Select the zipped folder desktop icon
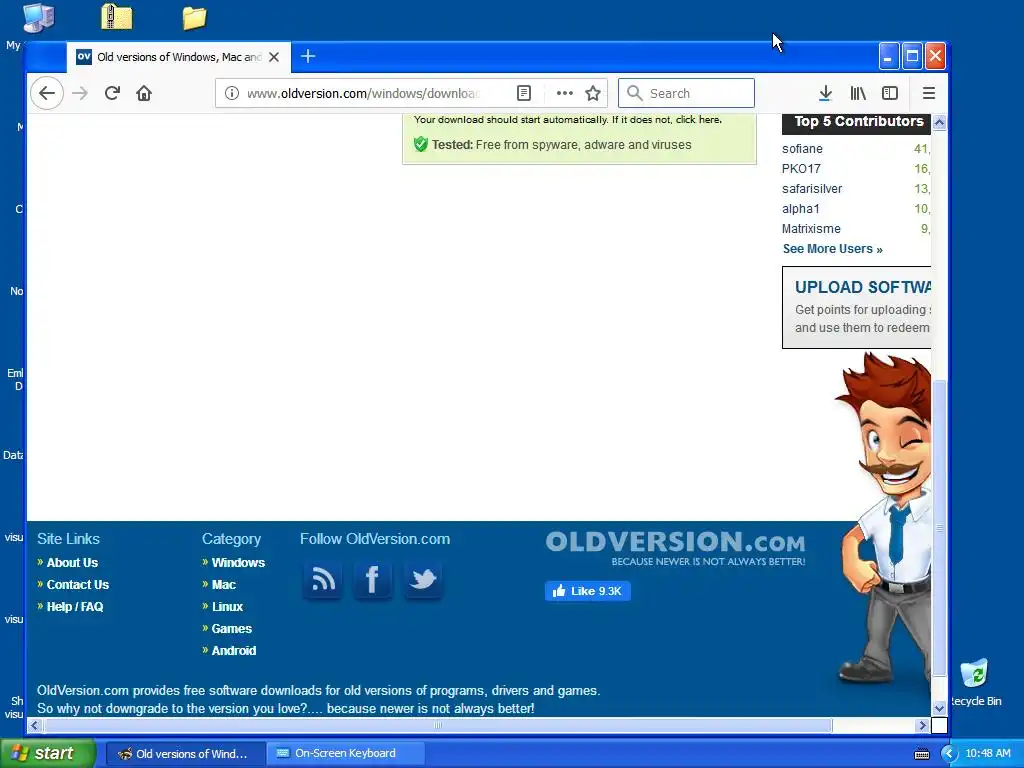1024x768 pixels. click(117, 17)
